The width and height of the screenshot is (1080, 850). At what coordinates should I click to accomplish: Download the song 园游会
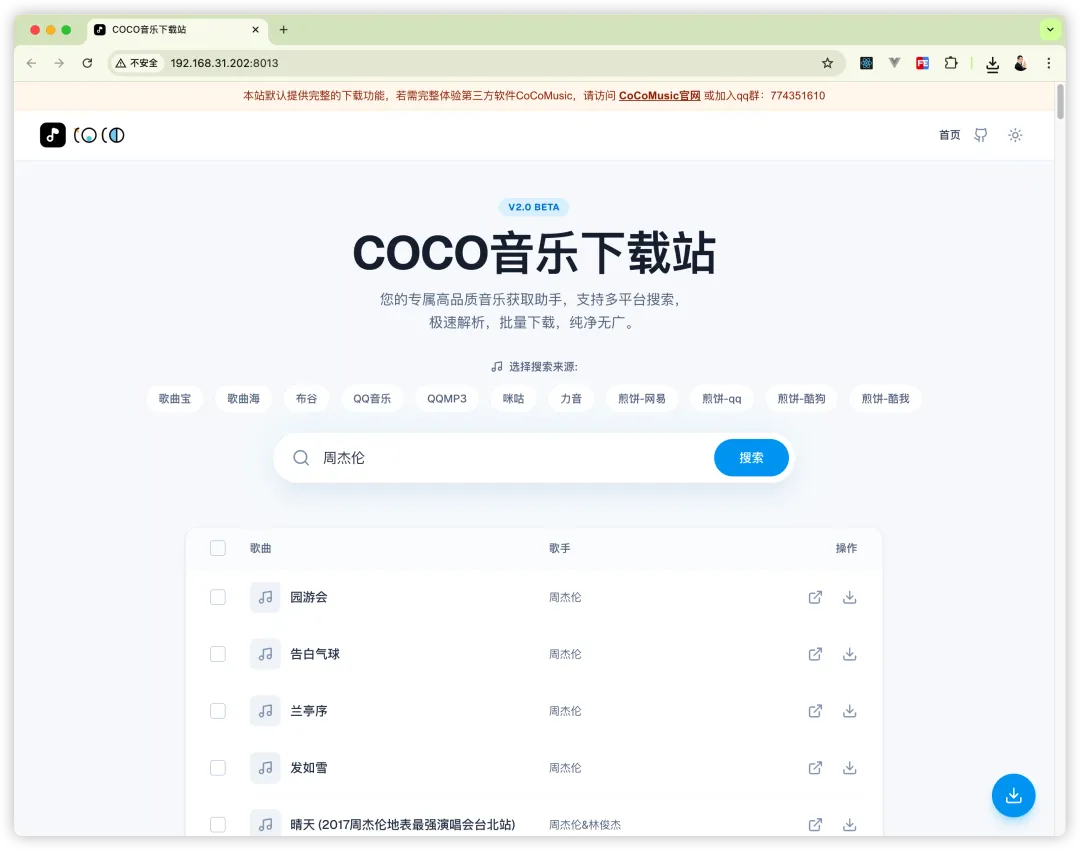click(849, 597)
